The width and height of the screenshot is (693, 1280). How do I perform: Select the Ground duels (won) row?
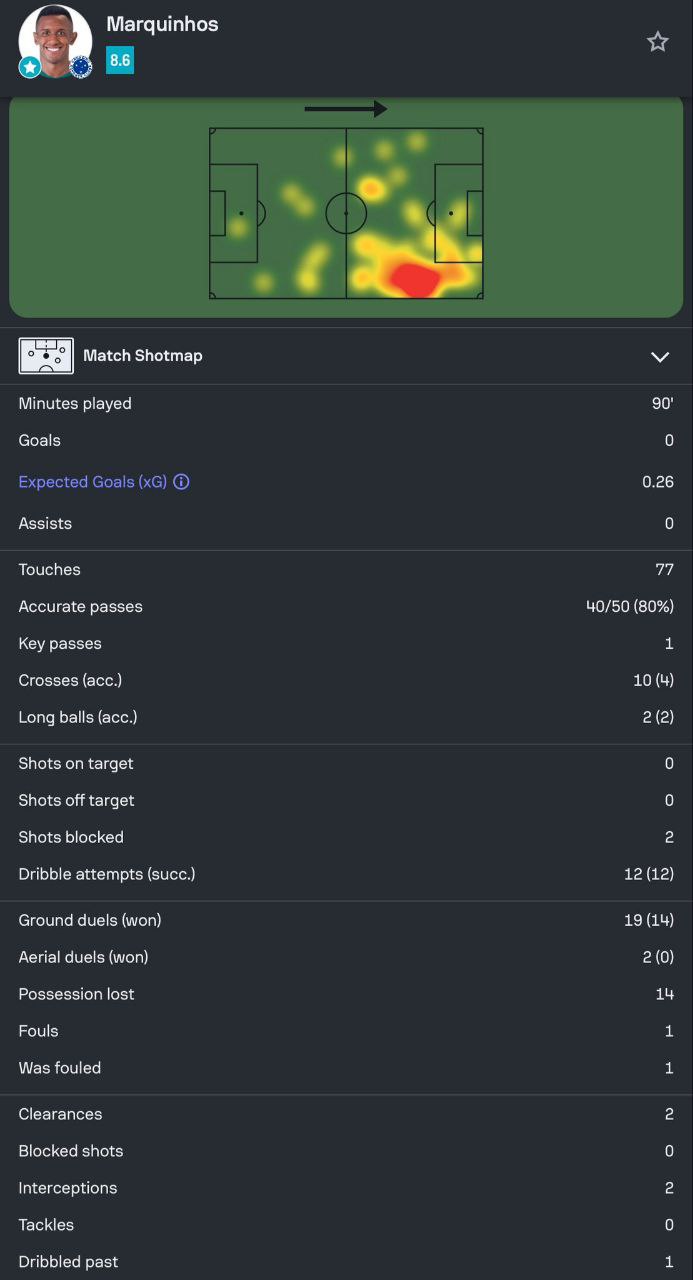[x=346, y=920]
